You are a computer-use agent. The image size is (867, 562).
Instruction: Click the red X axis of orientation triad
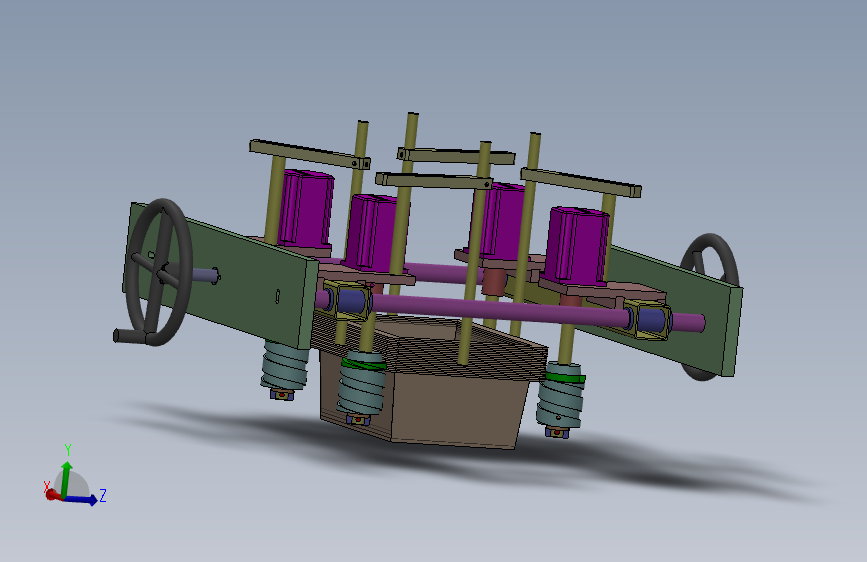(x=51, y=495)
